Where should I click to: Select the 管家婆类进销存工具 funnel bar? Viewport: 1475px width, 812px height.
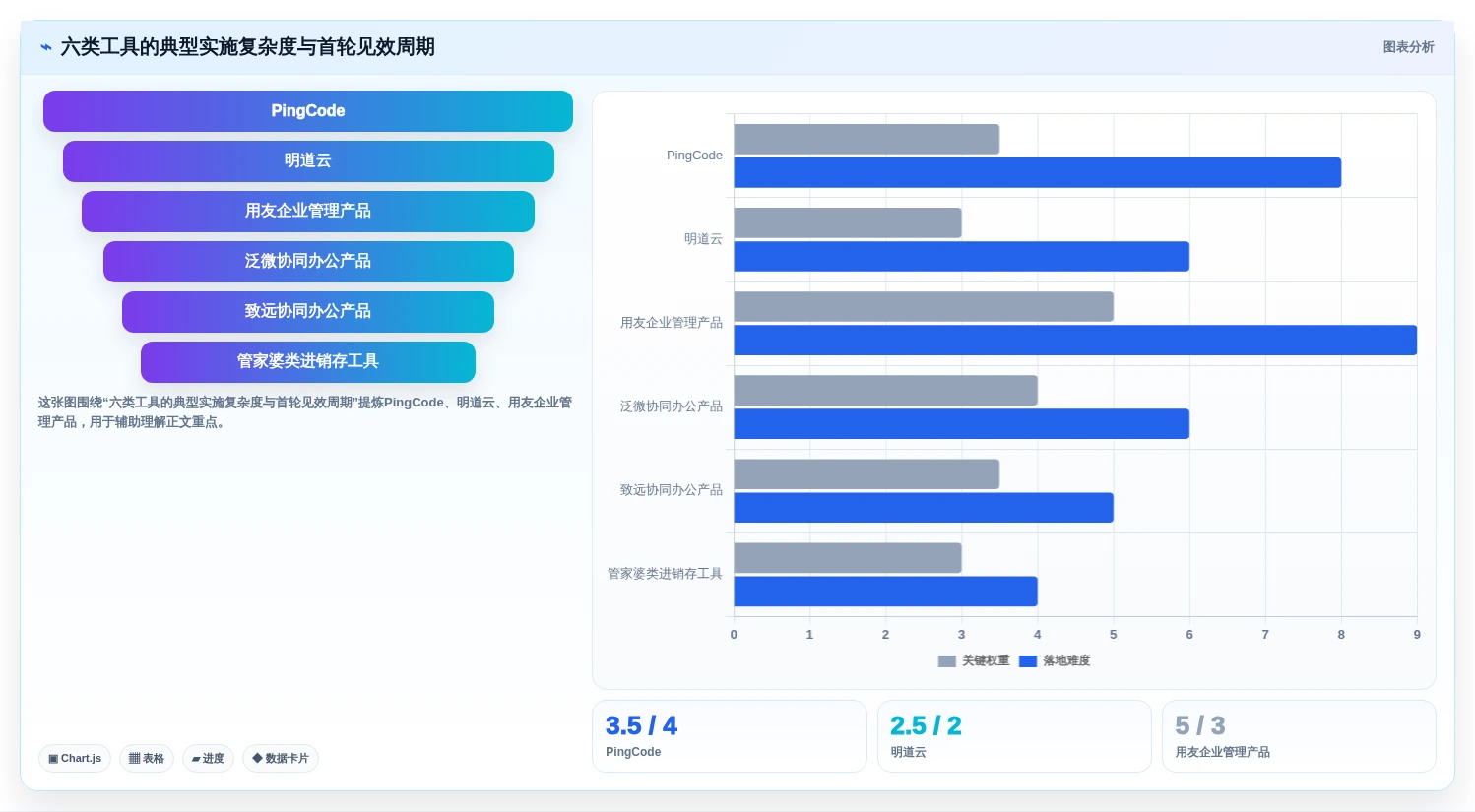click(308, 362)
